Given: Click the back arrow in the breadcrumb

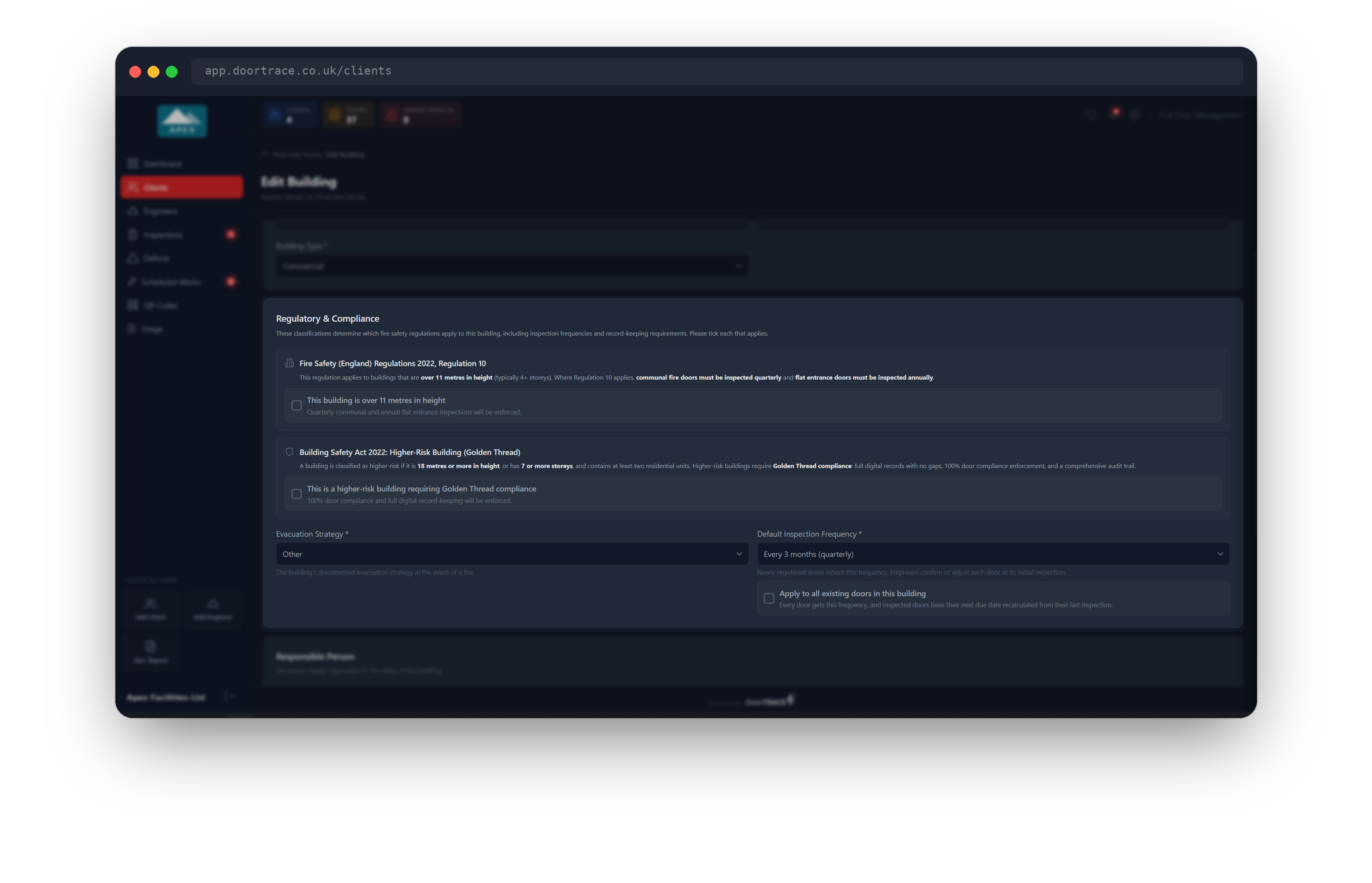Looking at the screenshot, I should point(265,154).
